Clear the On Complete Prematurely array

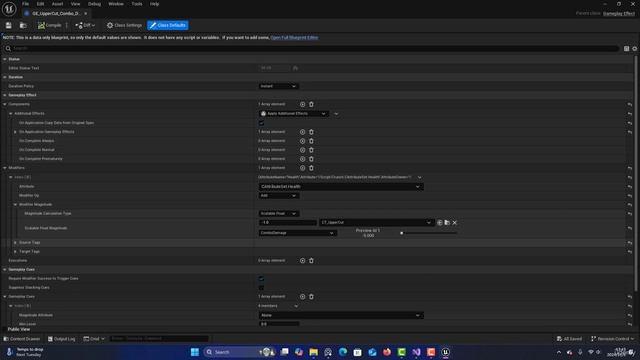click(311, 159)
